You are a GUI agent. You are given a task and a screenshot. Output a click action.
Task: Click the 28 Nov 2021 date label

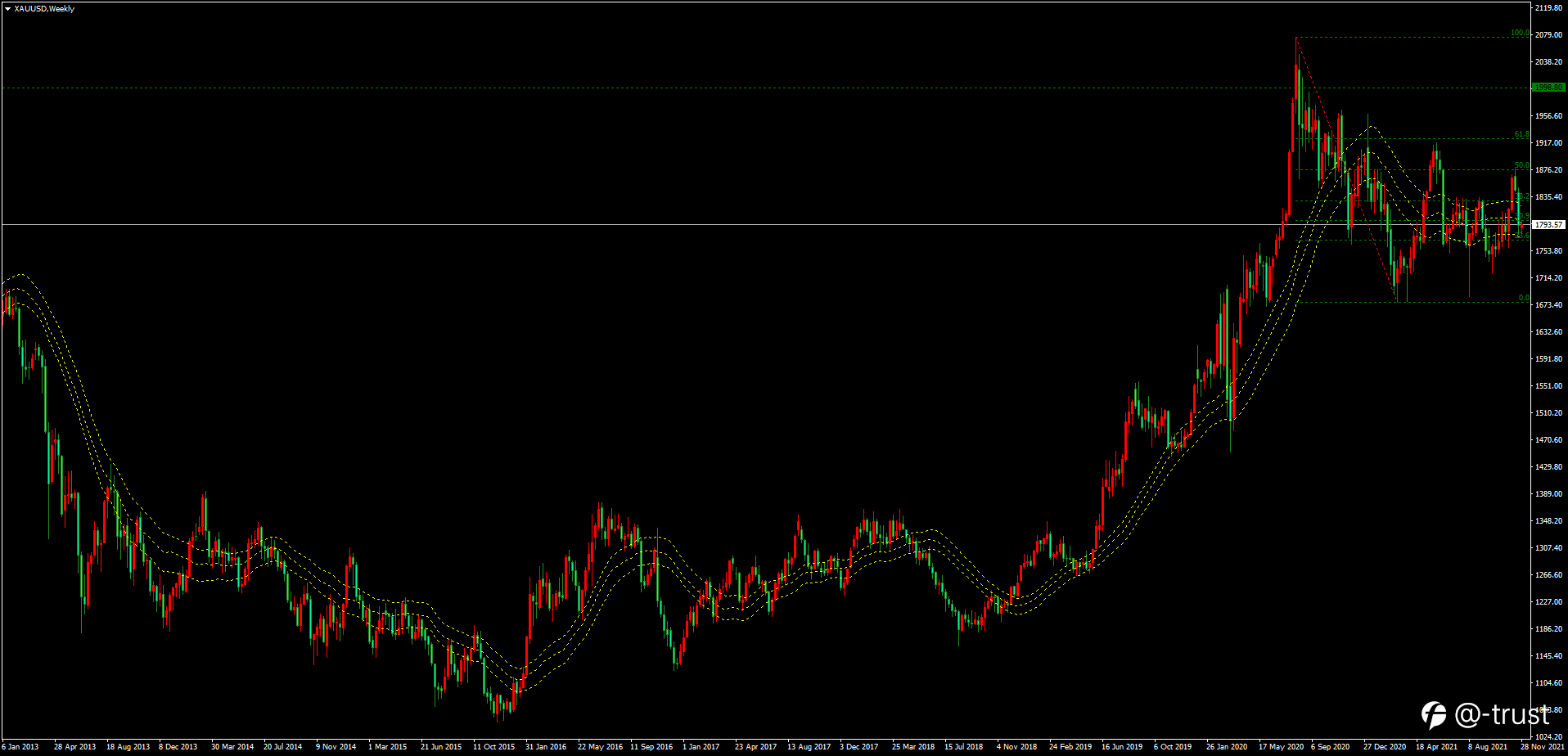point(1542,747)
